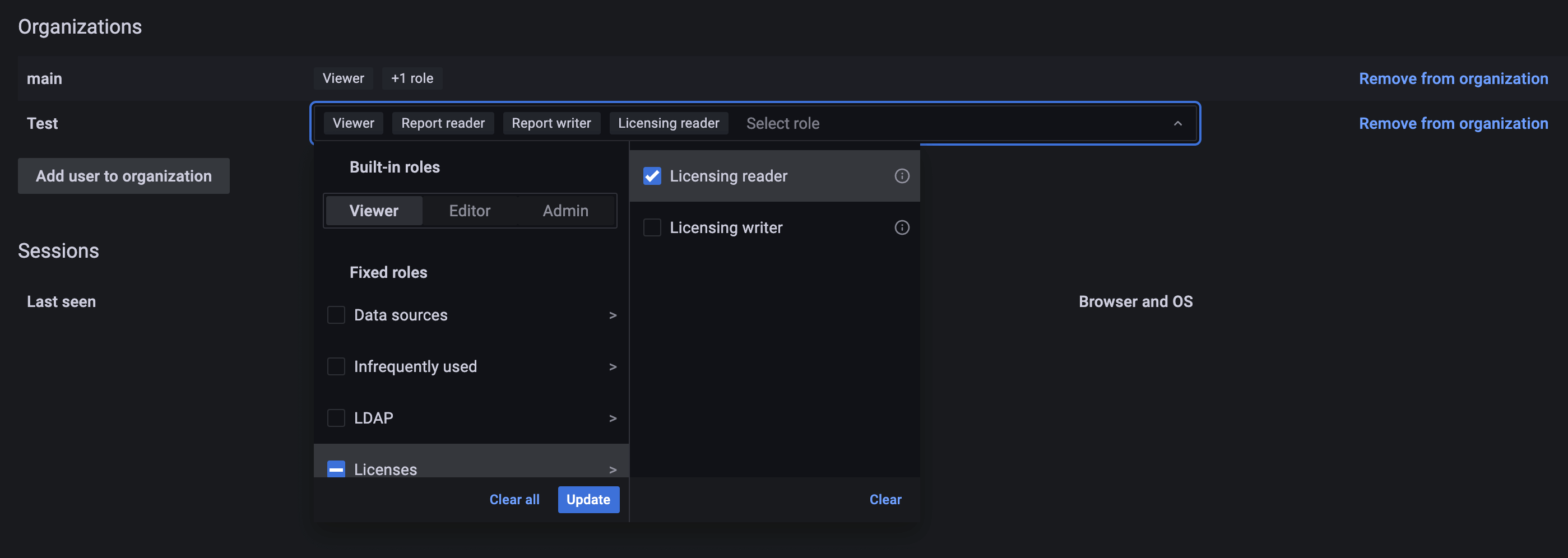Expand the Licenses role submenu
The height and width of the screenshot is (558, 1568).
click(x=612, y=468)
